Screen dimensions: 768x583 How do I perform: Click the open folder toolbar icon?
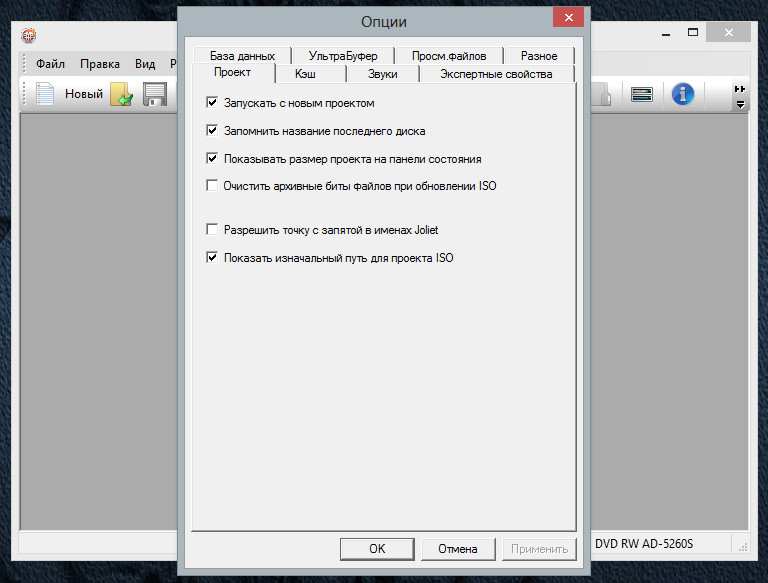coord(121,94)
